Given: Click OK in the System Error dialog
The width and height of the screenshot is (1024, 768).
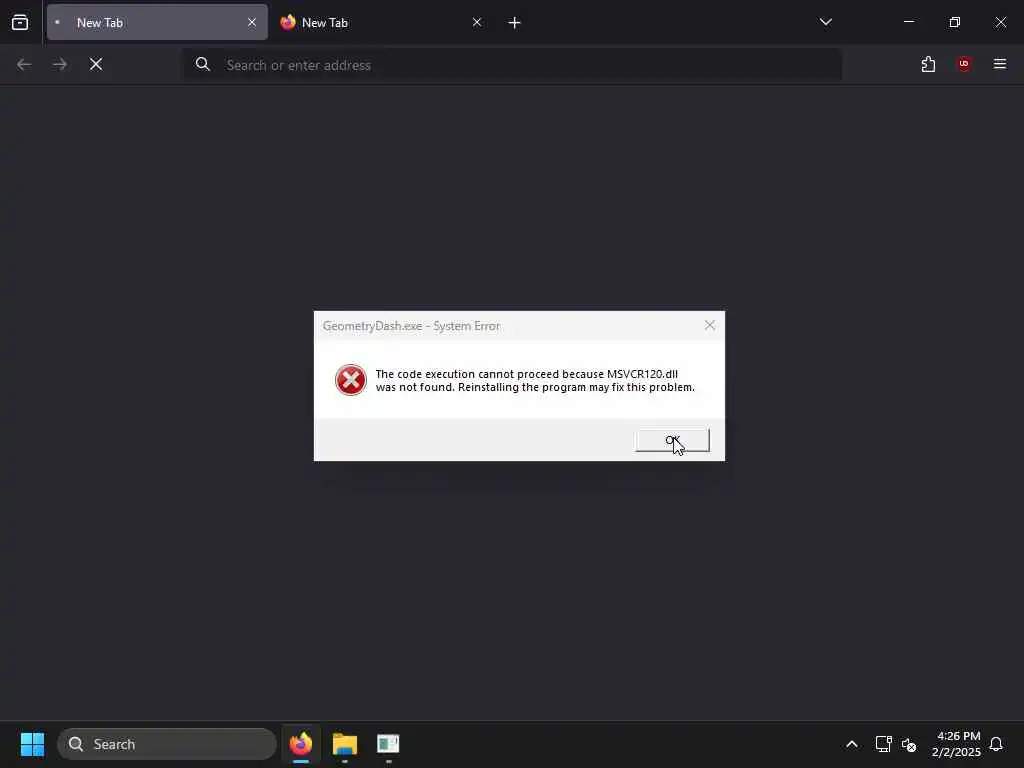Looking at the screenshot, I should click(672, 440).
